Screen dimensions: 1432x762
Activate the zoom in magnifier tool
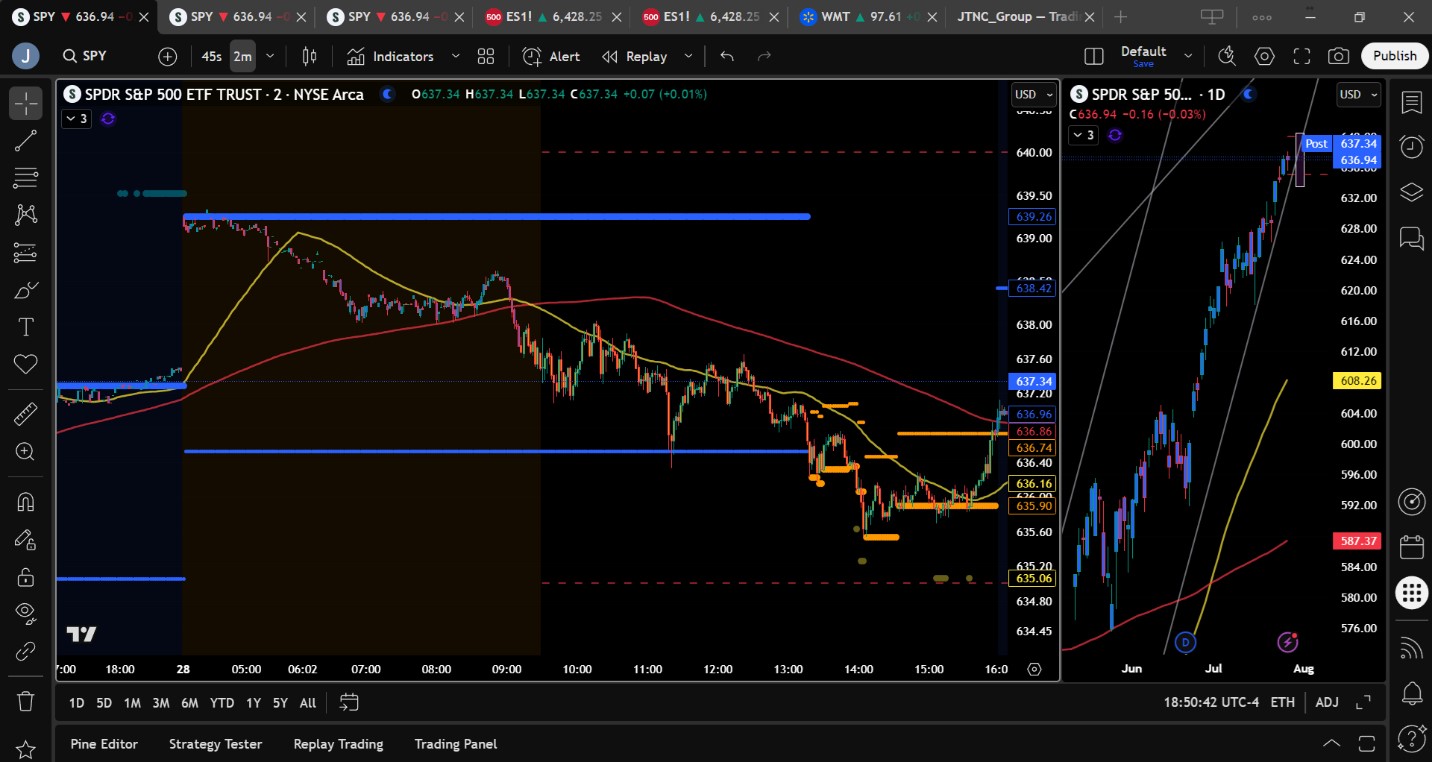(x=26, y=452)
